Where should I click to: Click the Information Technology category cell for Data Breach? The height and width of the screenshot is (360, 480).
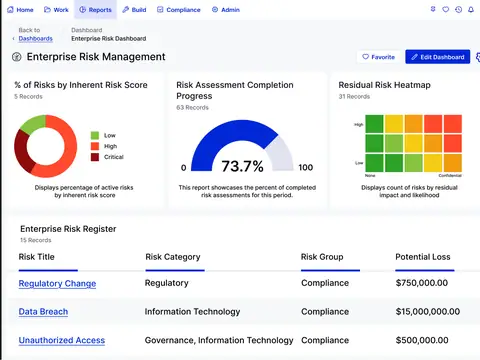point(192,312)
